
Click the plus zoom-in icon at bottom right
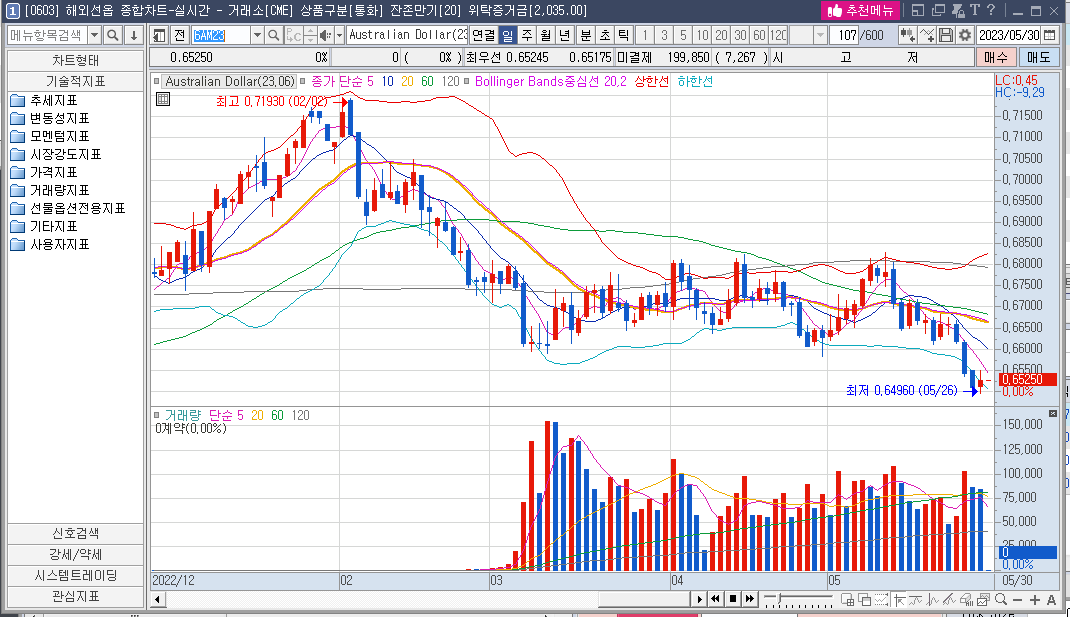(x=1034, y=599)
